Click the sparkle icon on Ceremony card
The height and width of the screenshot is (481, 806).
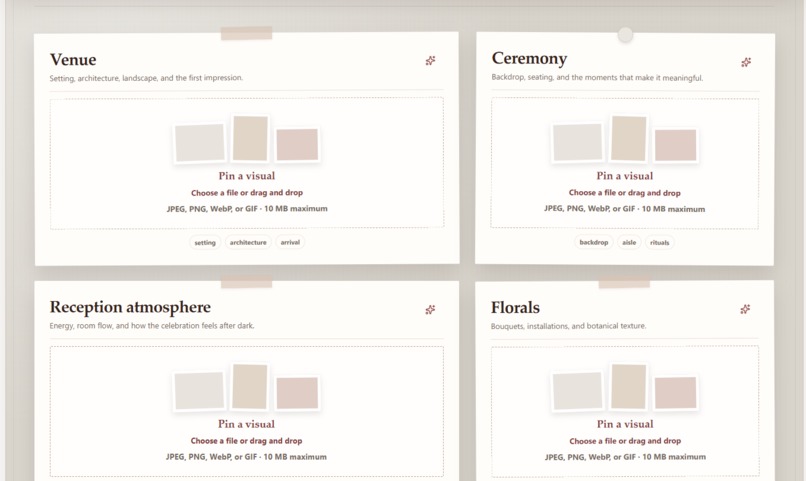pyautogui.click(x=746, y=62)
